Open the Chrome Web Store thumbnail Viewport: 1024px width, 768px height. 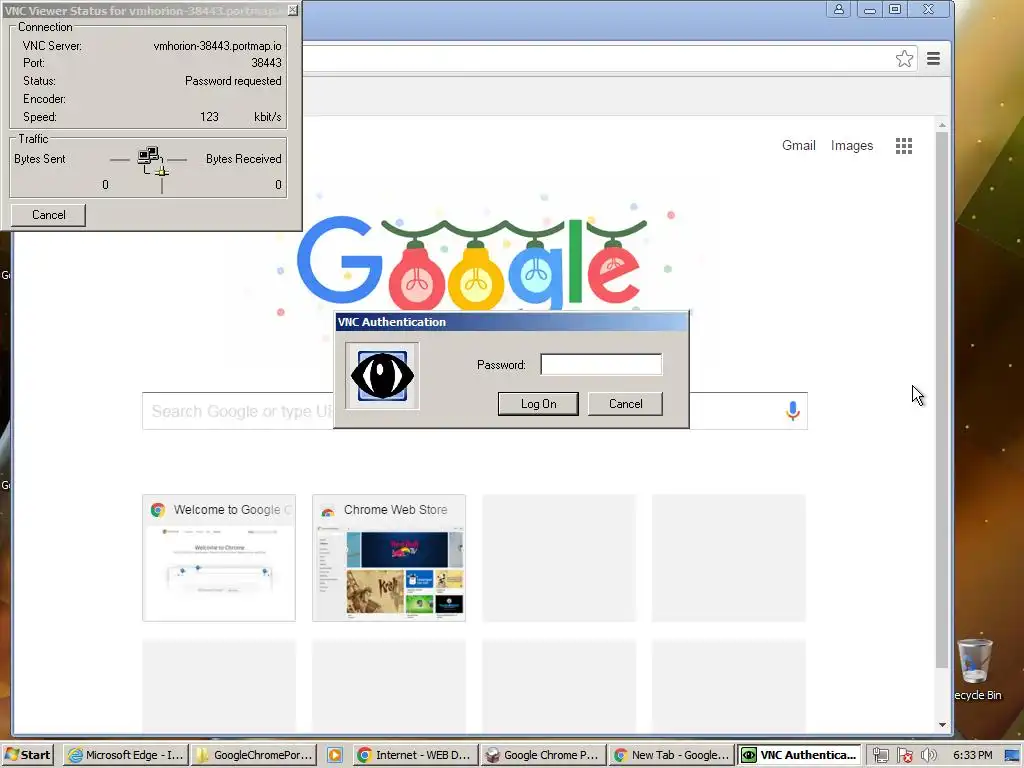pyautogui.click(x=389, y=558)
